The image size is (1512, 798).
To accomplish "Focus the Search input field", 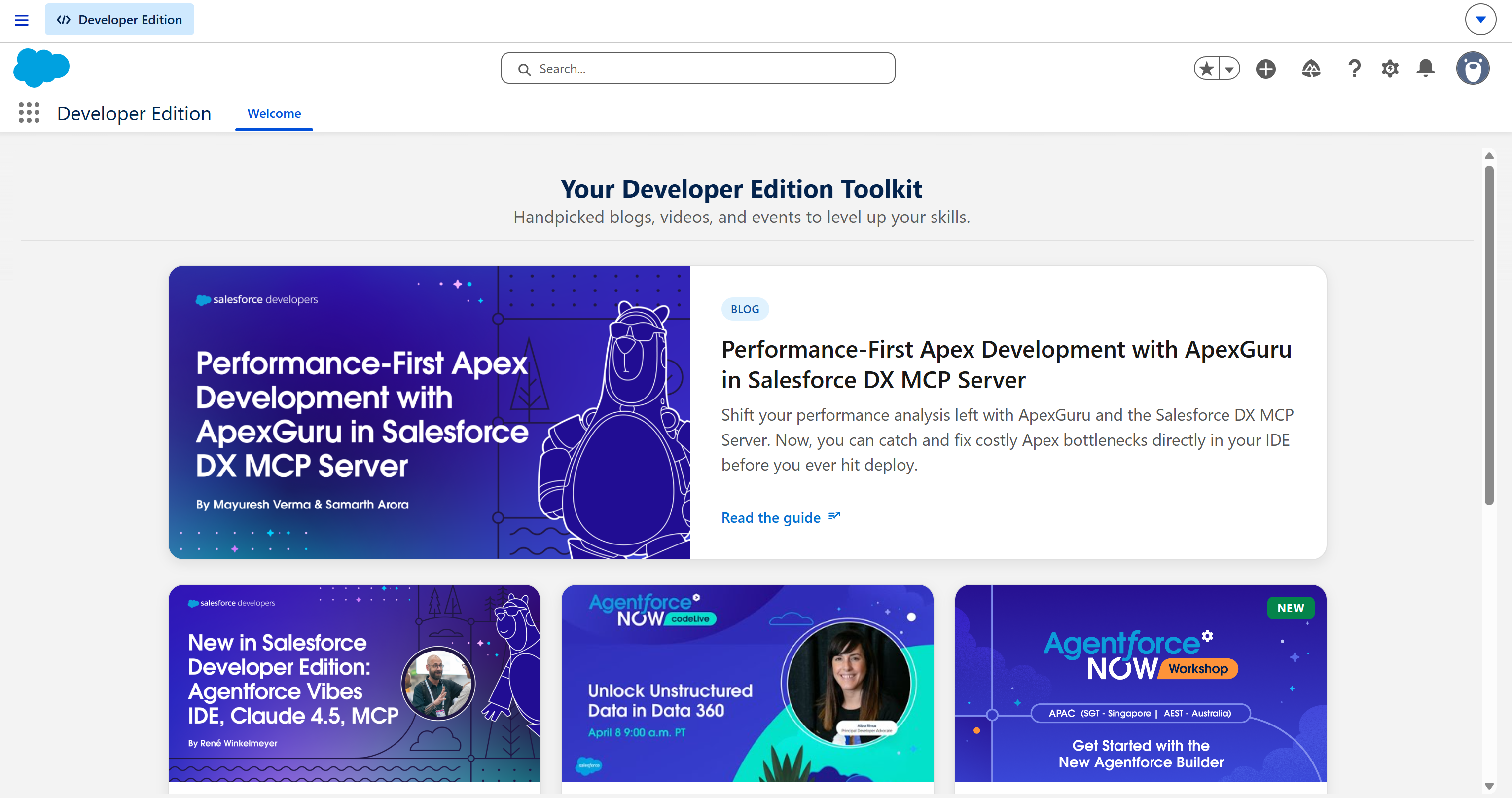I will click(x=698, y=69).
